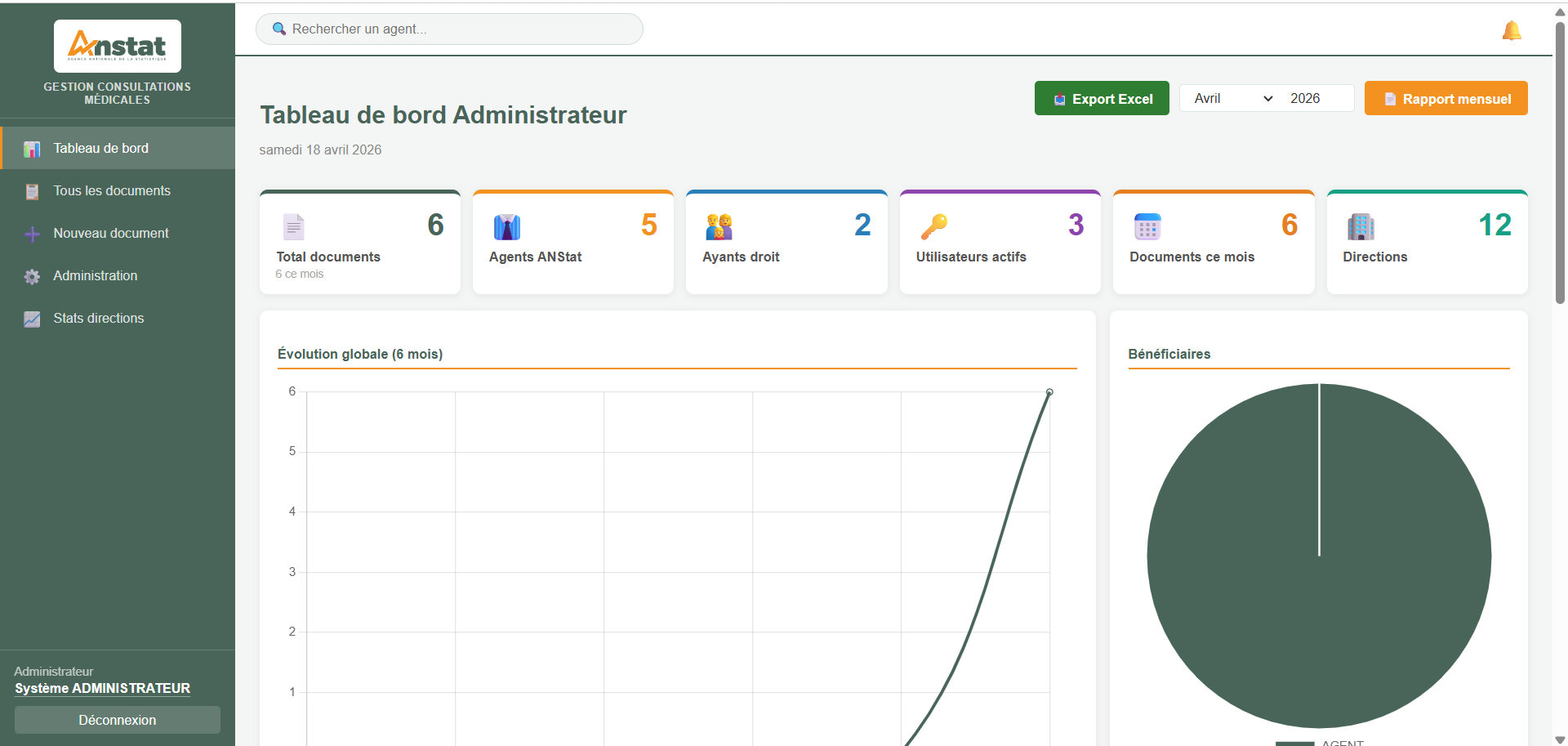Click the notification bell icon

(x=1511, y=30)
